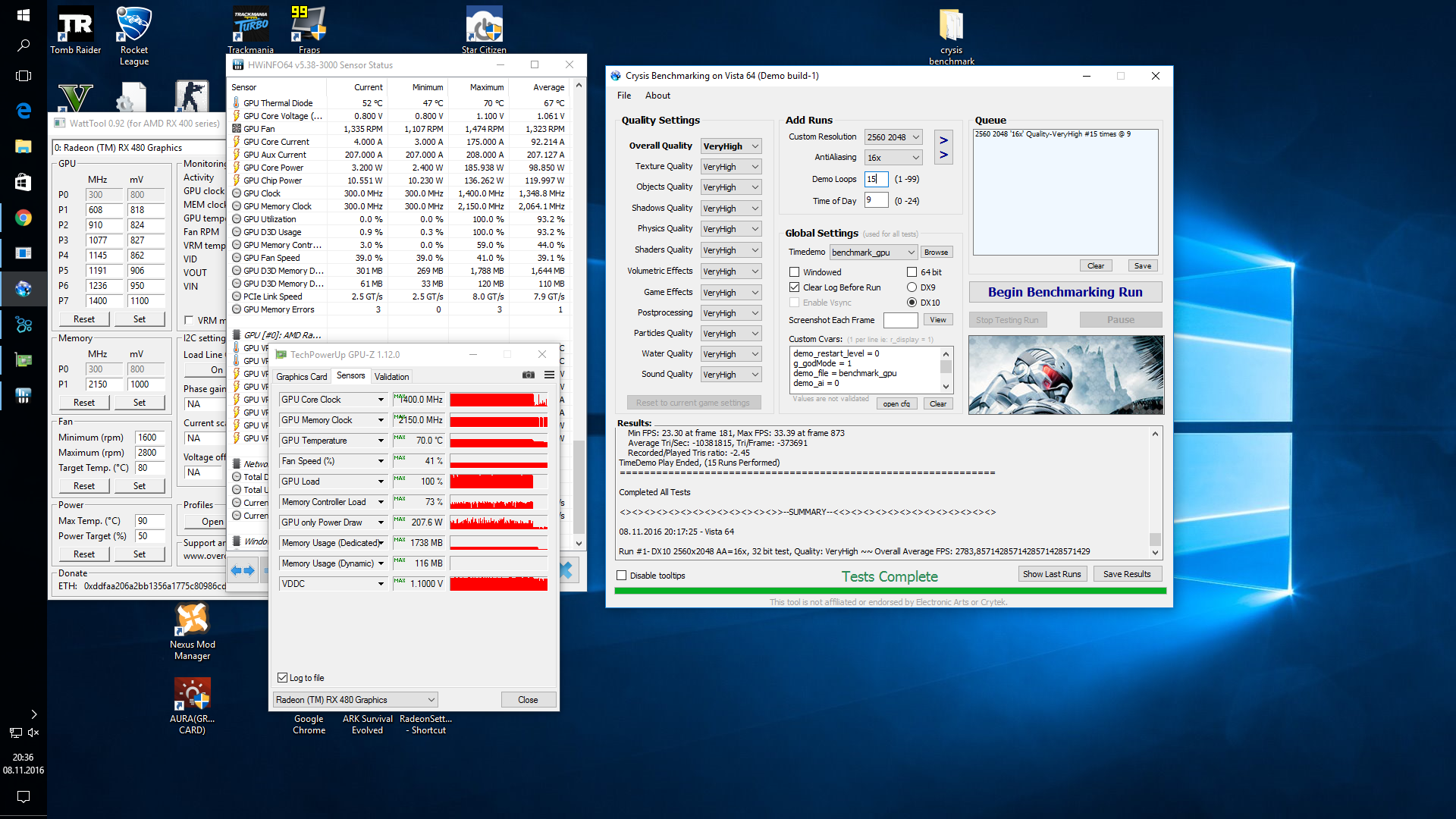Switch to the Graphics Card tab

pos(301,376)
